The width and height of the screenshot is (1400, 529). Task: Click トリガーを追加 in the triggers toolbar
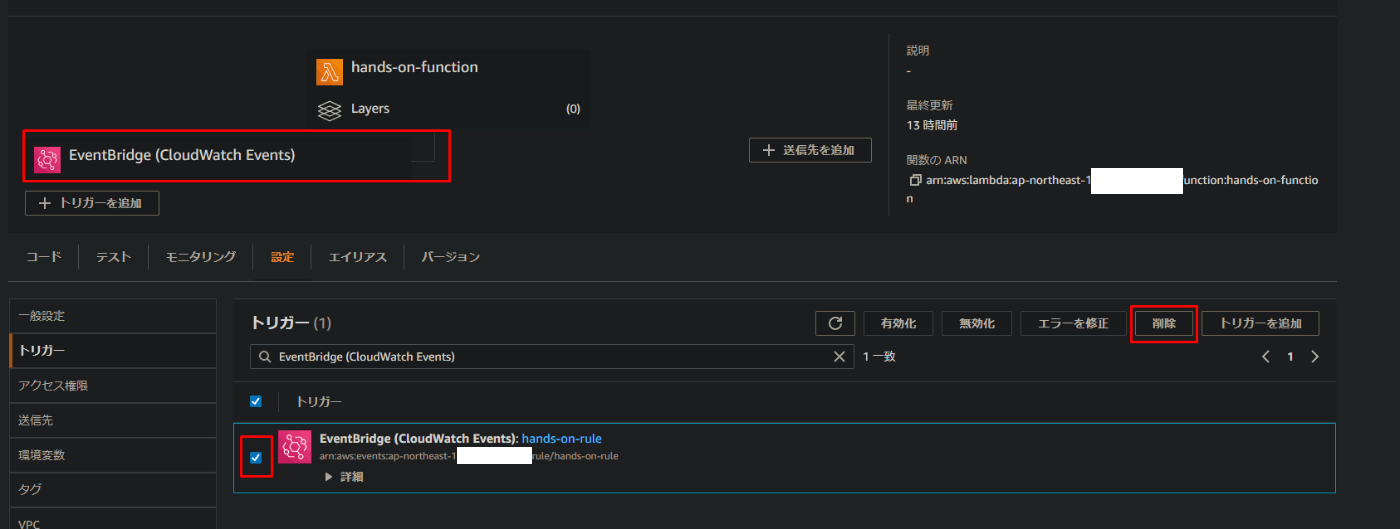coord(1260,323)
